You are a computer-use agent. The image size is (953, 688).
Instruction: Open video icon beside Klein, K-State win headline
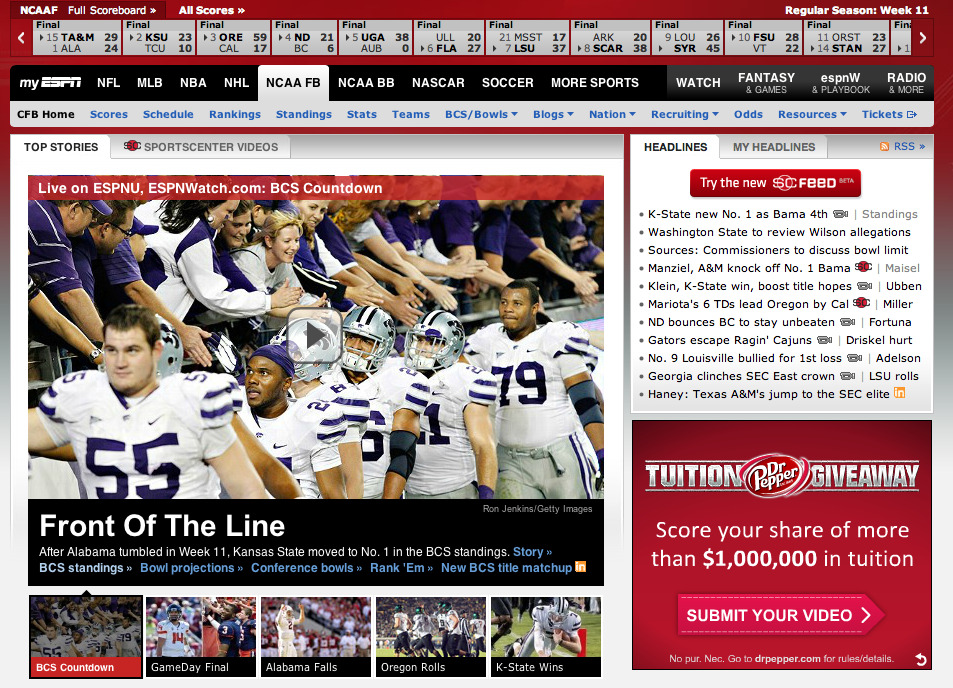[x=865, y=286]
